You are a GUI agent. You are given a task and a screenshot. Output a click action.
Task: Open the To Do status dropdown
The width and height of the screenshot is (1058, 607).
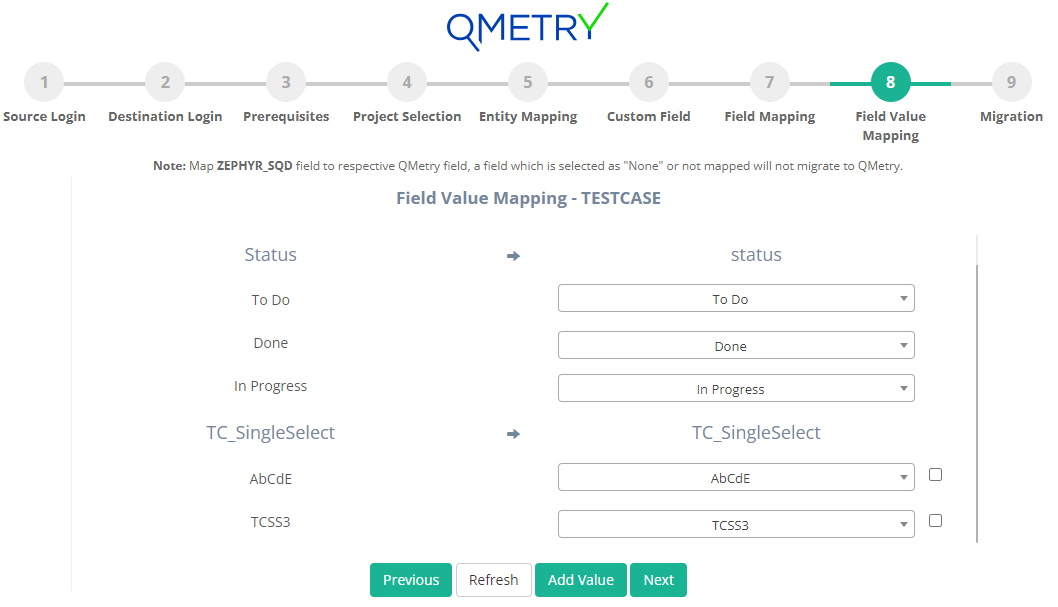tap(736, 298)
